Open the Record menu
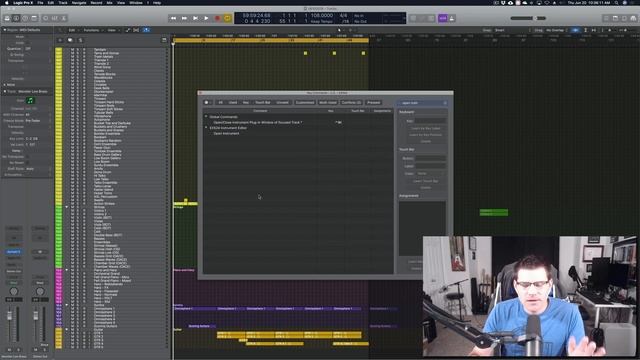Viewport: 640px width, 360px height. [x=96, y=2]
